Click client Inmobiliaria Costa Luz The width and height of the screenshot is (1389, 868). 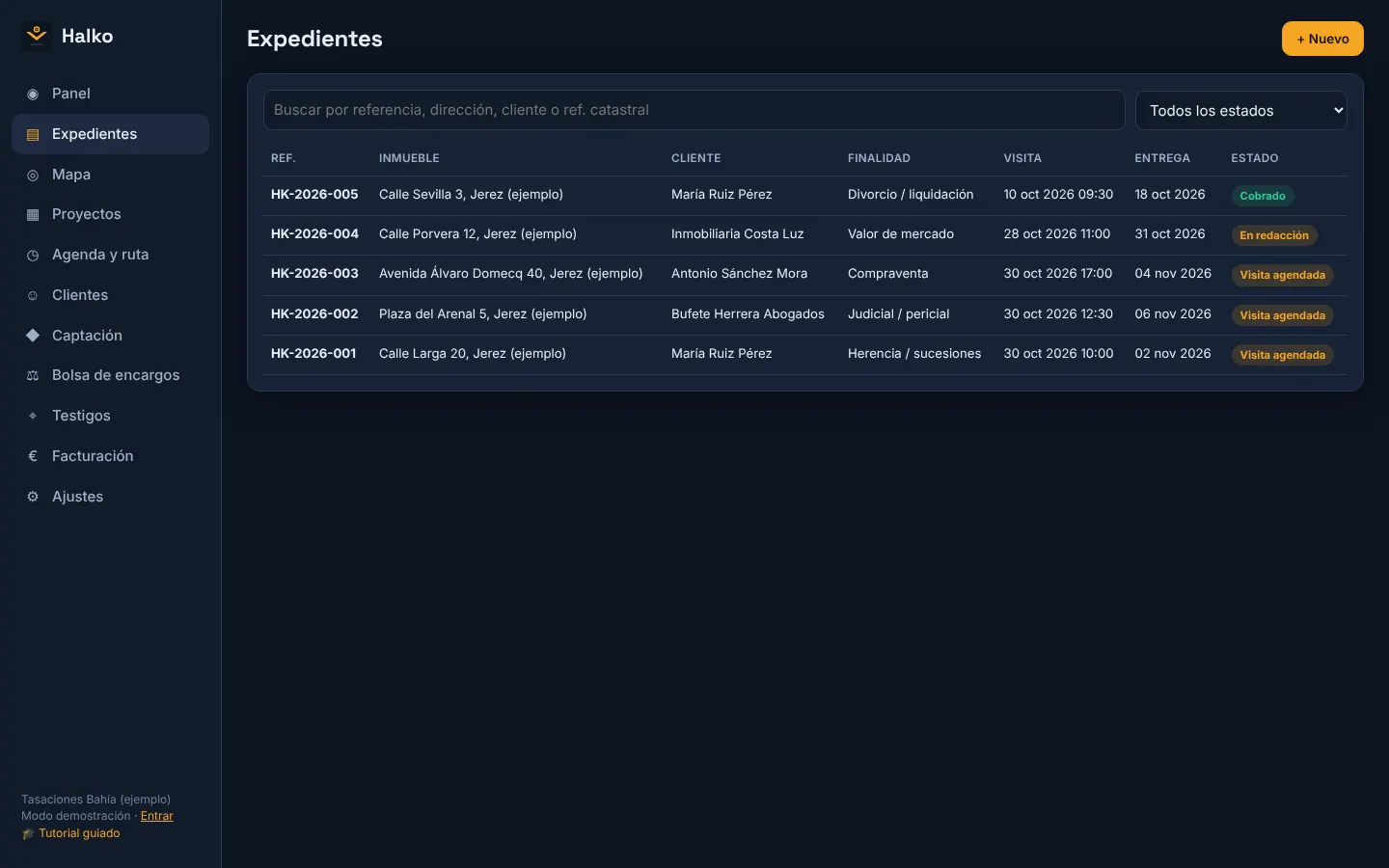(x=737, y=233)
